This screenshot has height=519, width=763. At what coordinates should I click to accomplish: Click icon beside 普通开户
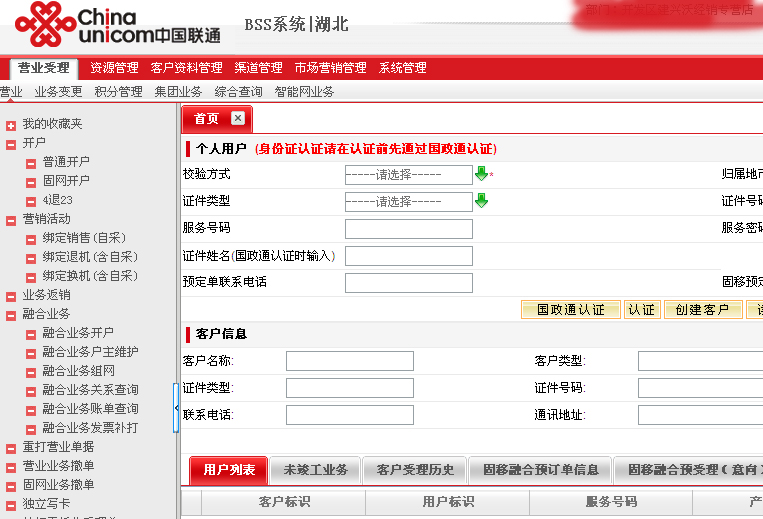click(x=31, y=163)
